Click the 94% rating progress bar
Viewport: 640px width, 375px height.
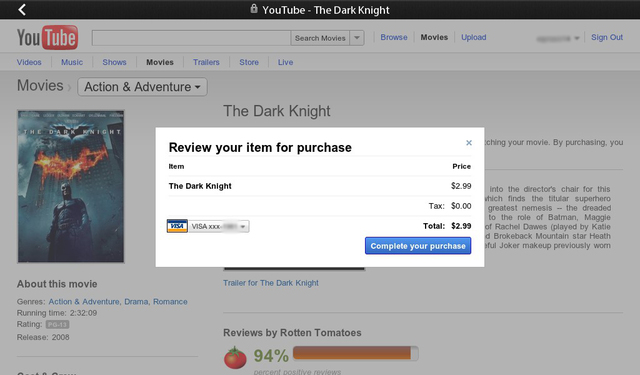click(356, 353)
